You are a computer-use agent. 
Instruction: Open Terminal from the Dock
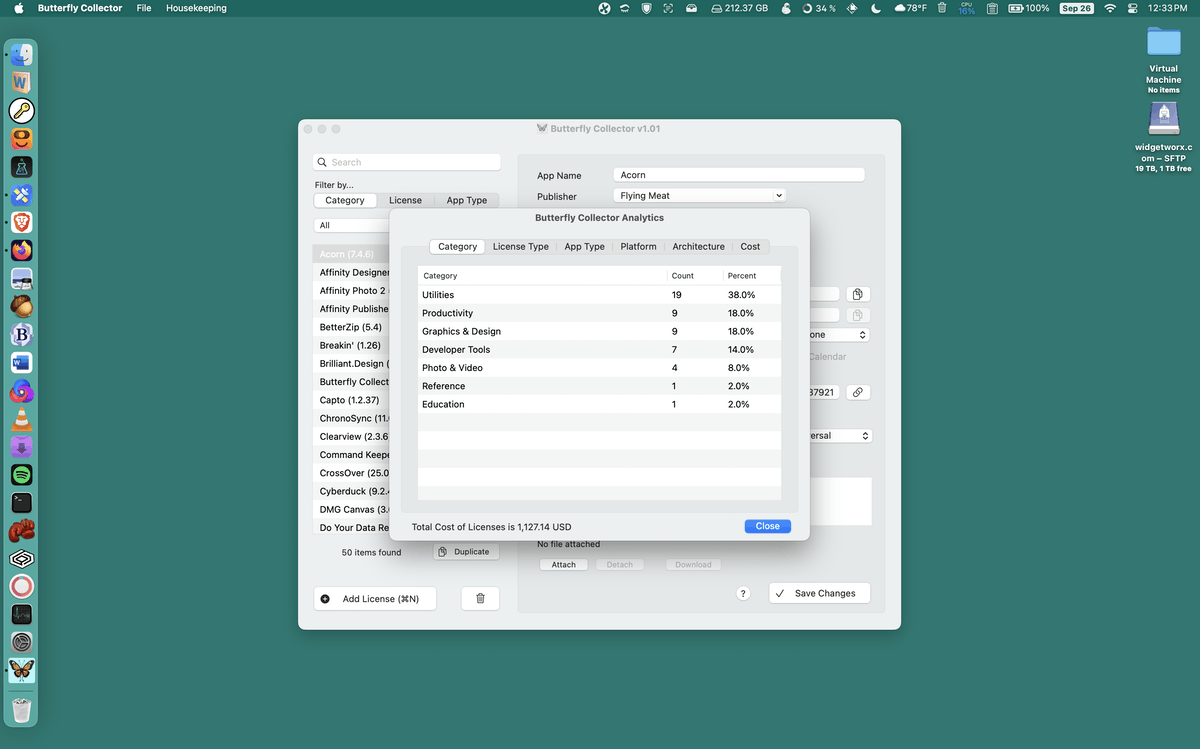tap(22, 502)
